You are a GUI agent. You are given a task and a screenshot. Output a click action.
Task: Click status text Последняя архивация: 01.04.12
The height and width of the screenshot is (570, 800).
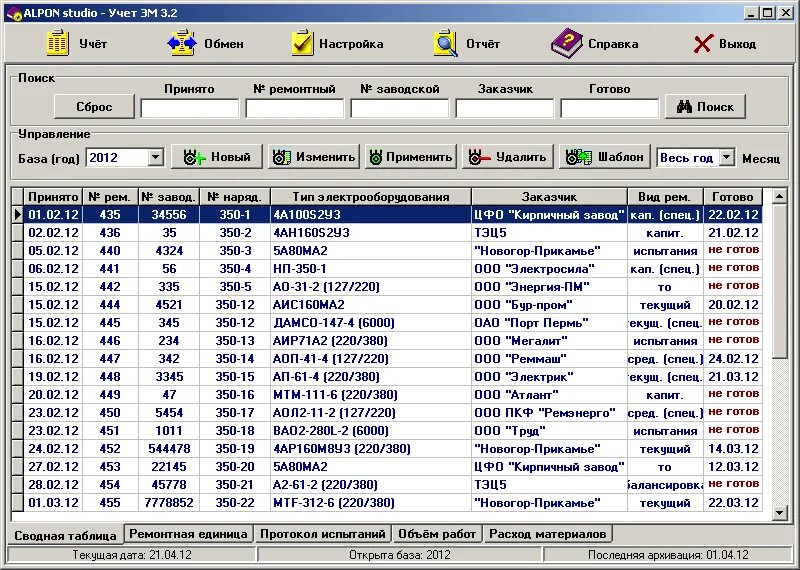pyautogui.click(x=668, y=555)
